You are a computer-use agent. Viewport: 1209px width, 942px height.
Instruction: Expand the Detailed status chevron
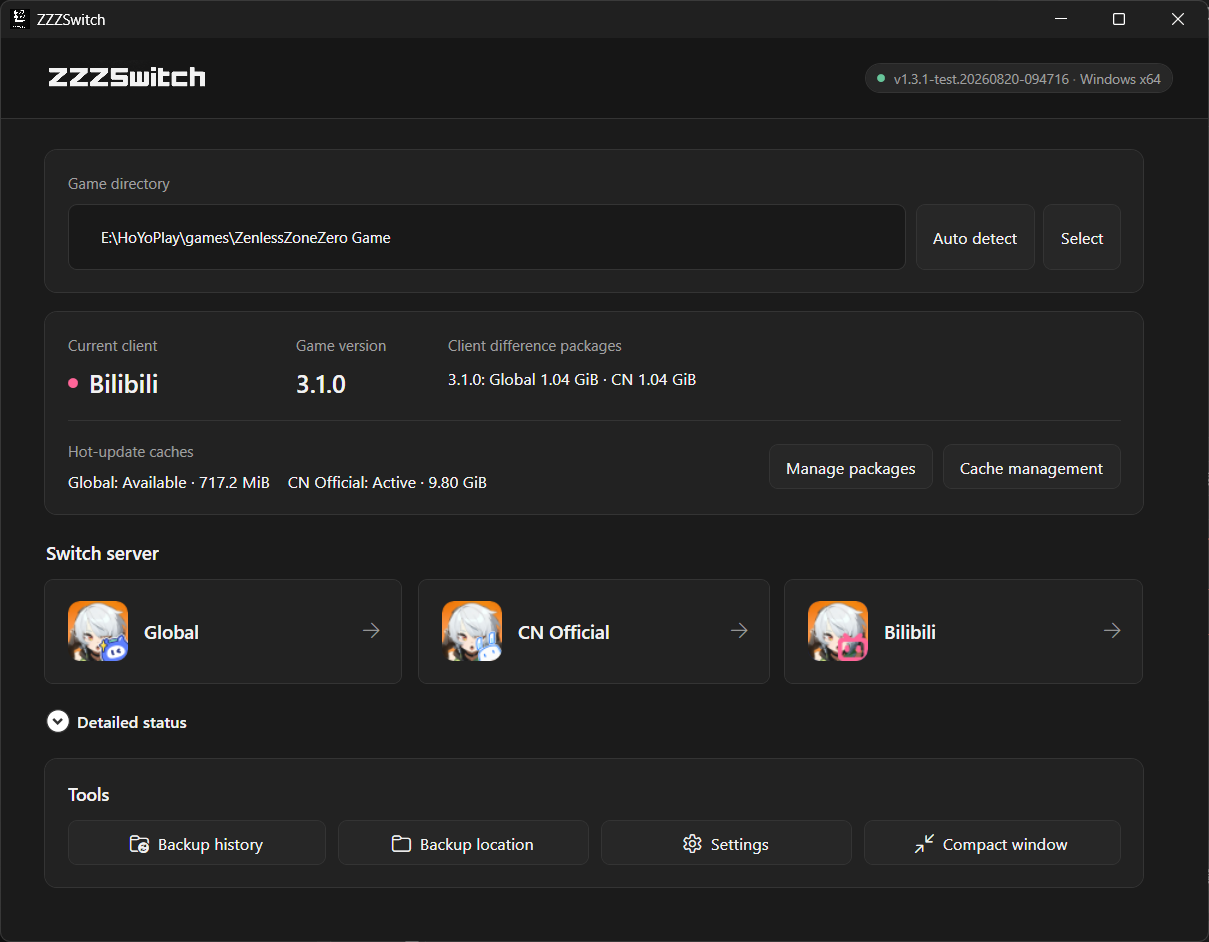[x=58, y=722]
